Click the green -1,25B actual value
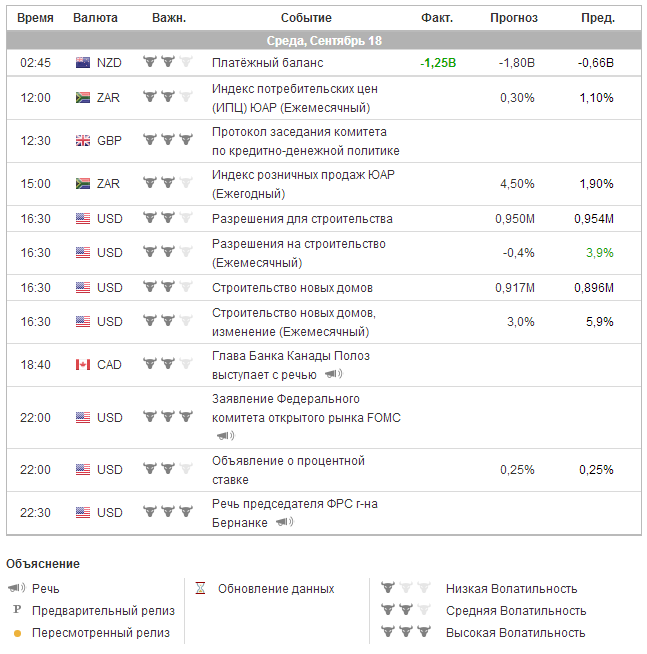Viewport: 647px width, 654px height. tap(438, 62)
